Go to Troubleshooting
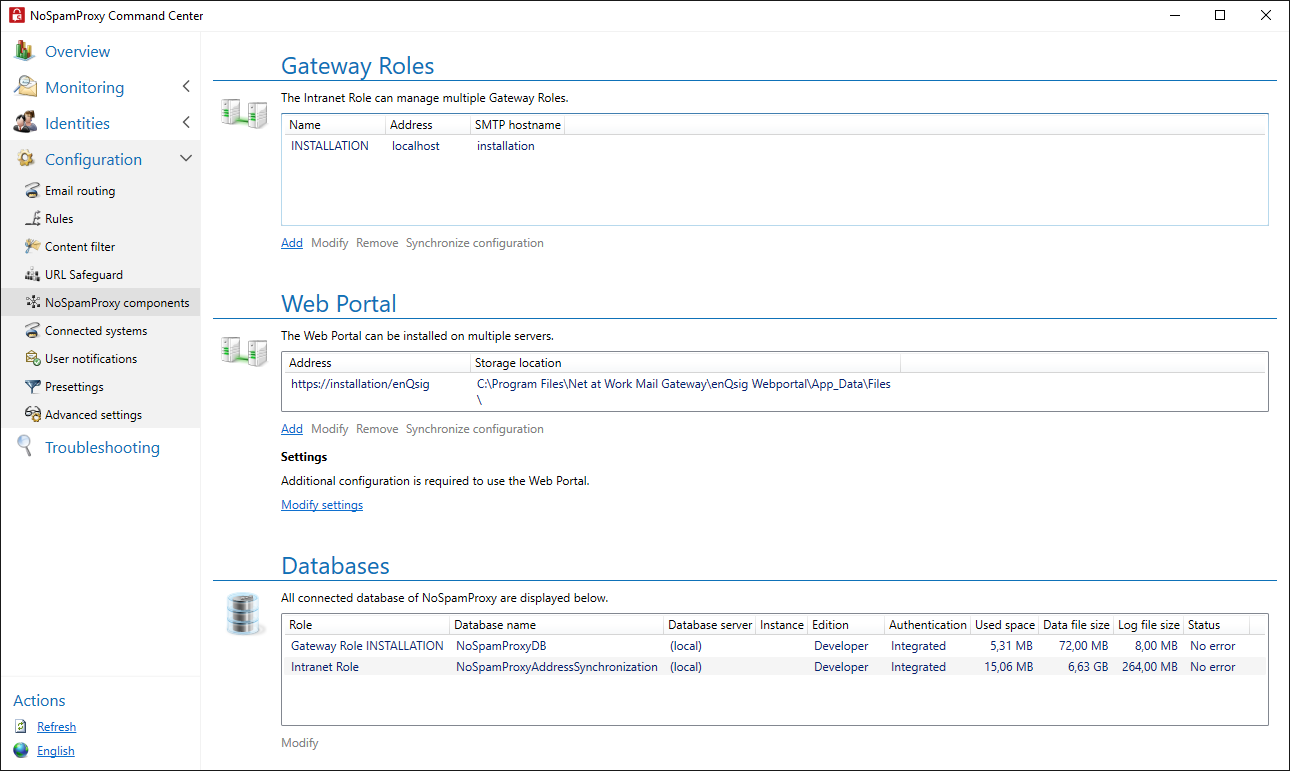This screenshot has width=1290, height=771. [x=102, y=447]
